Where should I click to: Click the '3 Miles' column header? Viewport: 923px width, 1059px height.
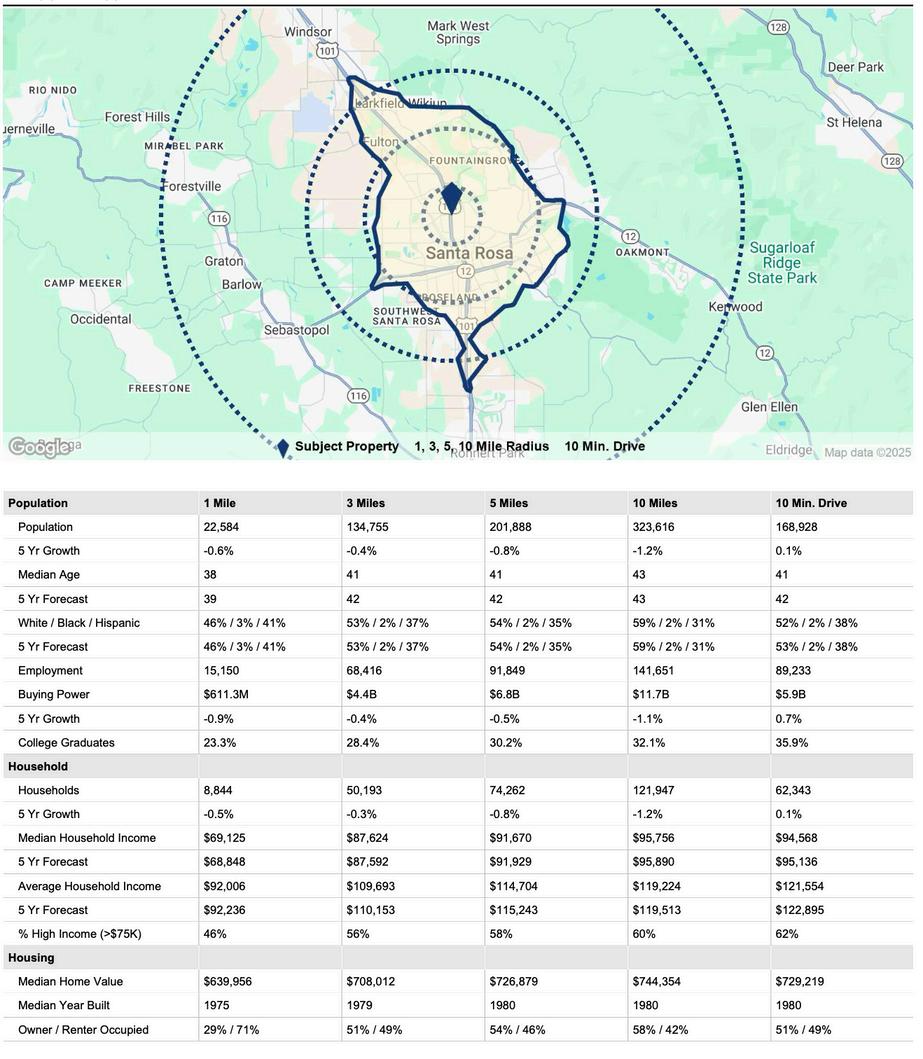point(365,503)
